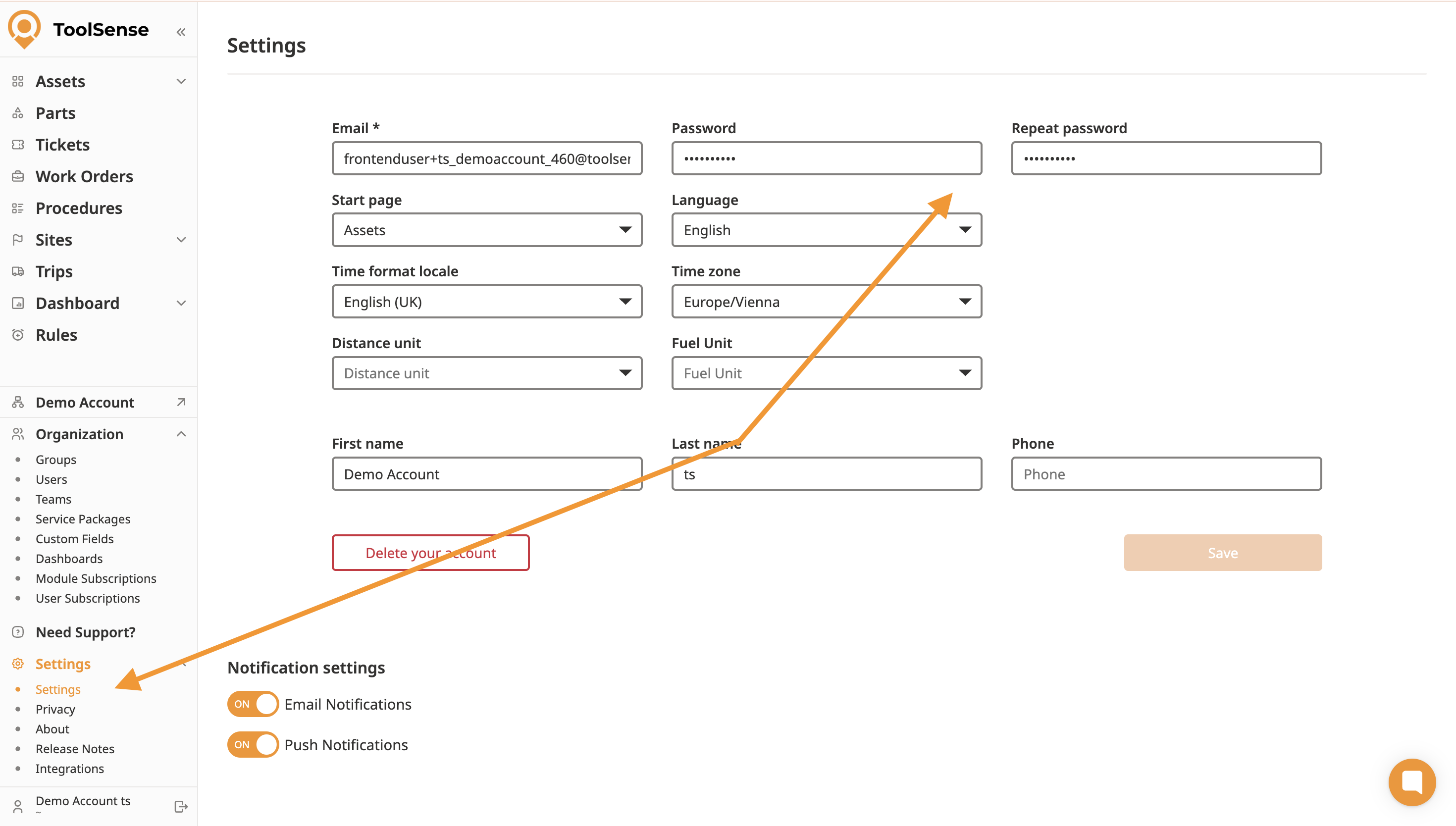Go to Release Notes page
1456x826 pixels.
75,749
